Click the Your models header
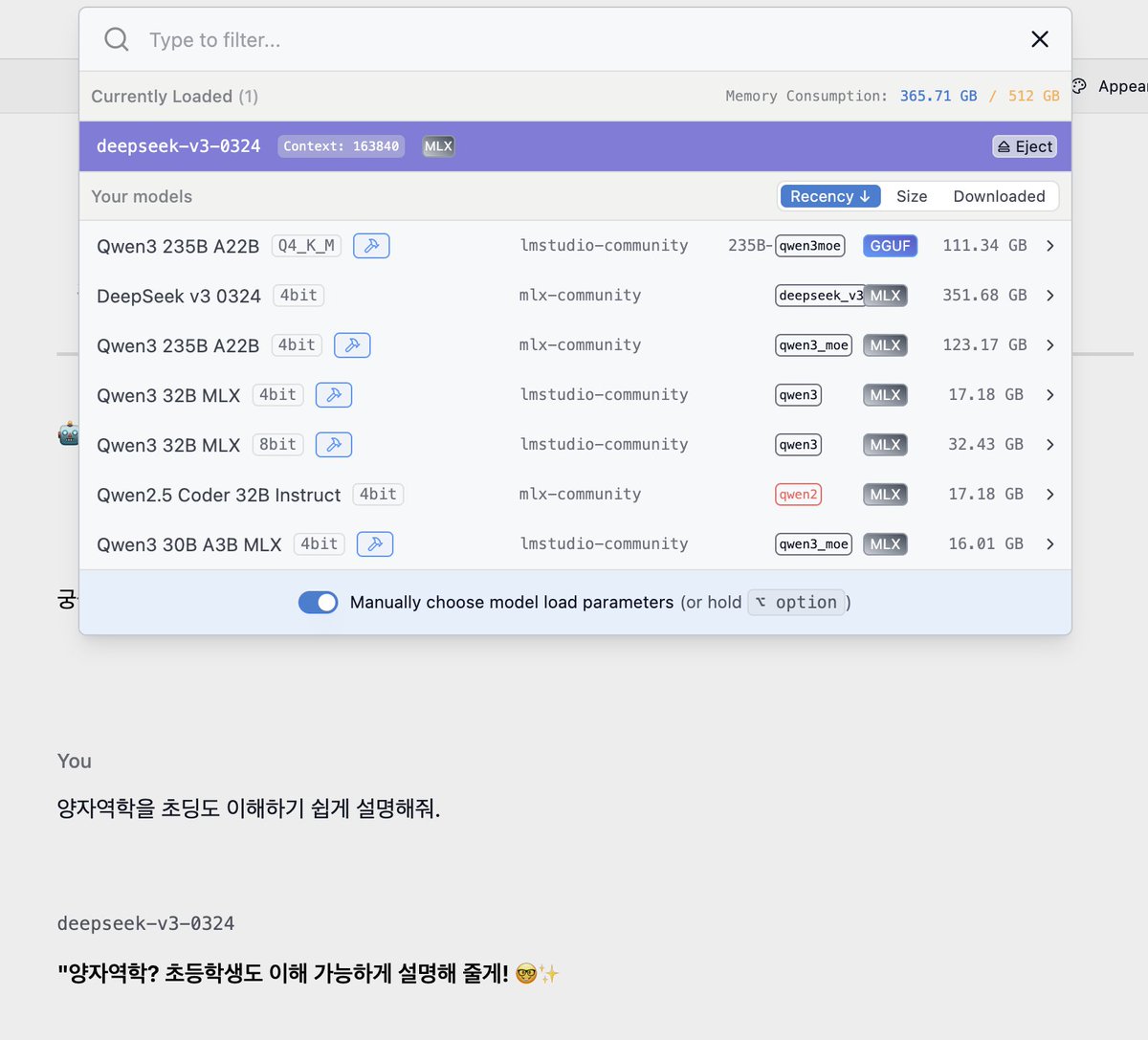The height and width of the screenshot is (1040, 1148). pos(142,196)
